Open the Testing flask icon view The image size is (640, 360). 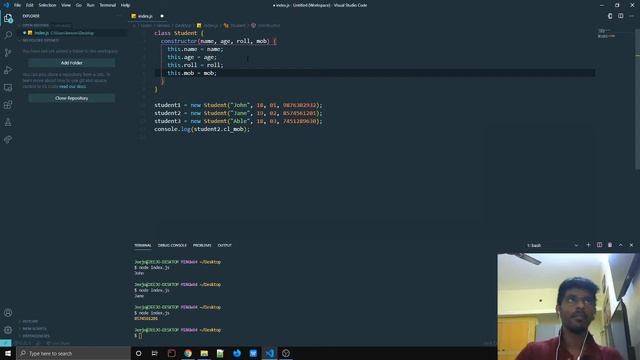pos(8,122)
